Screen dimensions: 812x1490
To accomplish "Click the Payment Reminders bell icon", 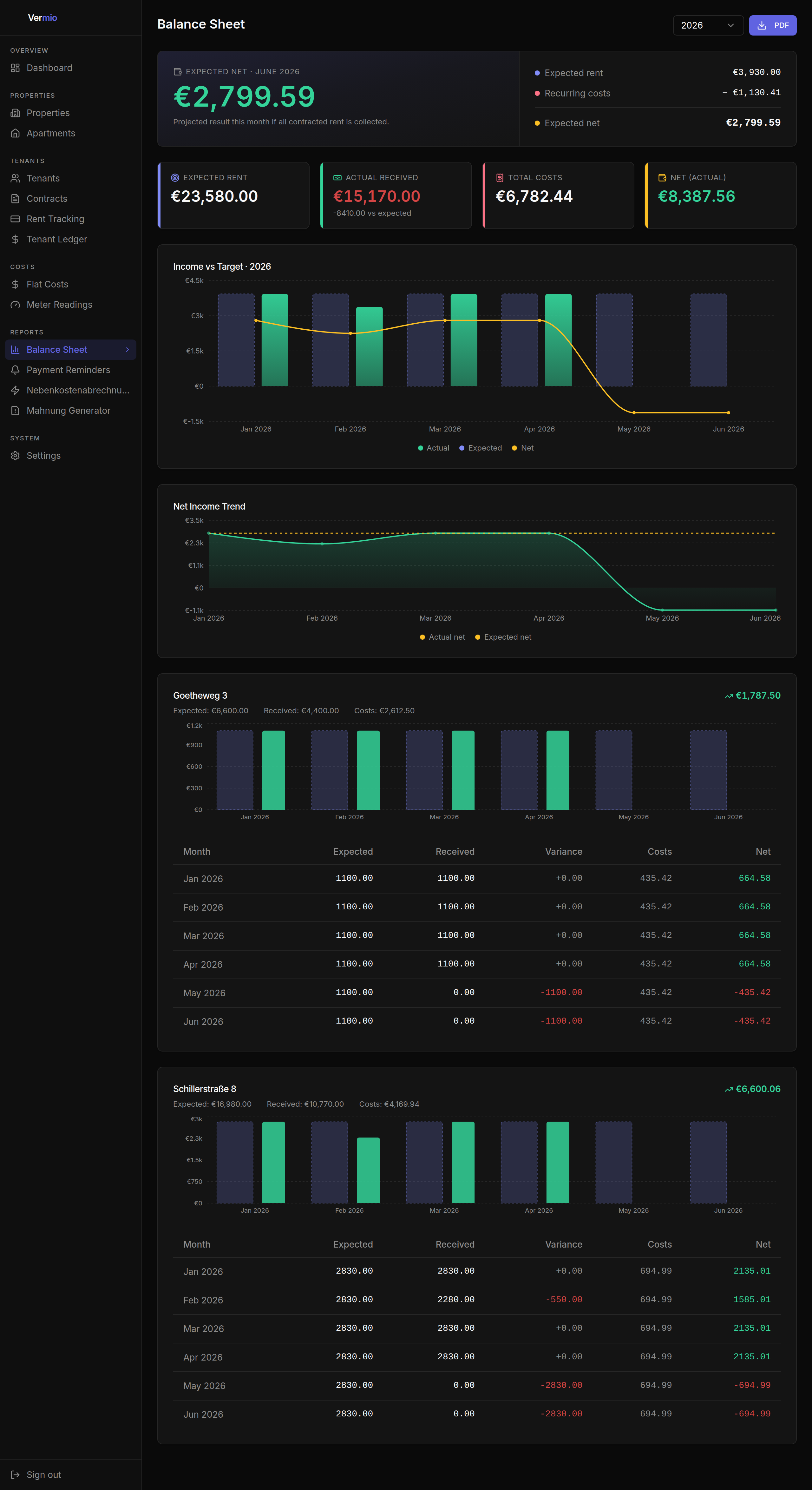I will coord(15,370).
